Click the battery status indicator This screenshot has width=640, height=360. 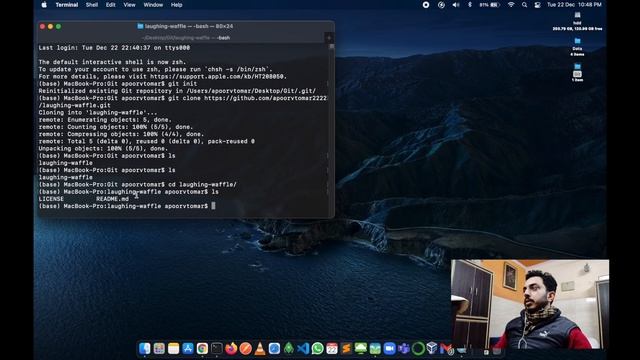point(489,5)
